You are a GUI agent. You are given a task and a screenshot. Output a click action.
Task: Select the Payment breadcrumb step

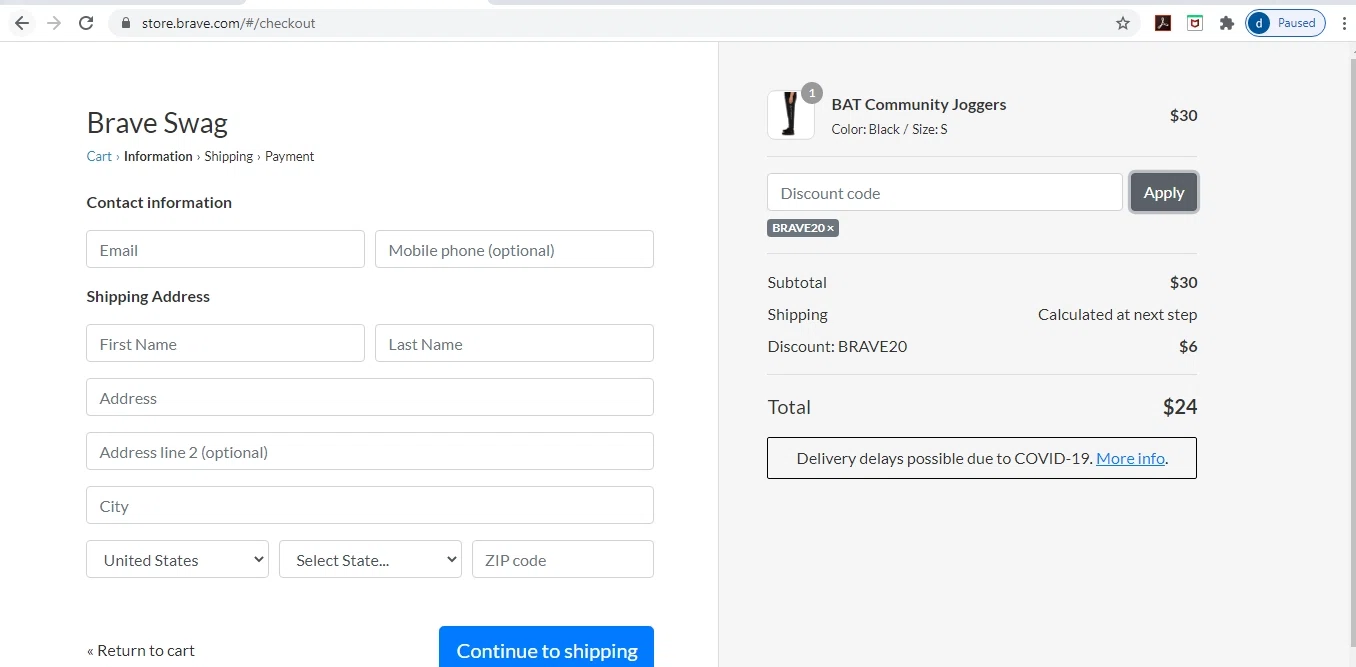tap(290, 156)
